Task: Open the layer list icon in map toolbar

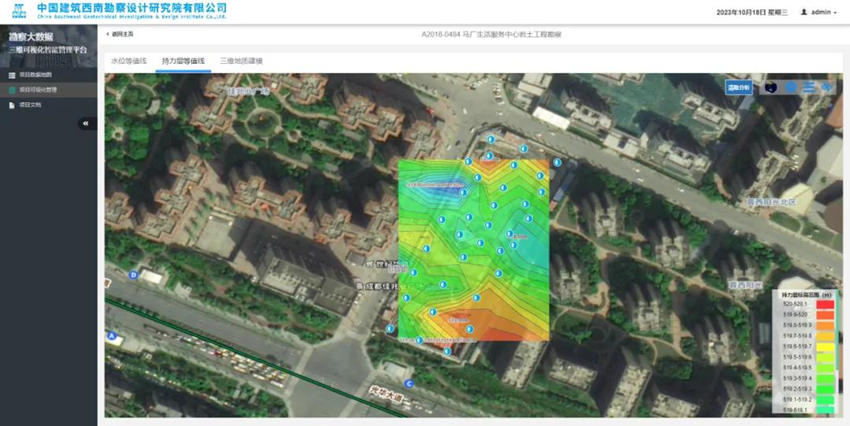Action: (809, 88)
